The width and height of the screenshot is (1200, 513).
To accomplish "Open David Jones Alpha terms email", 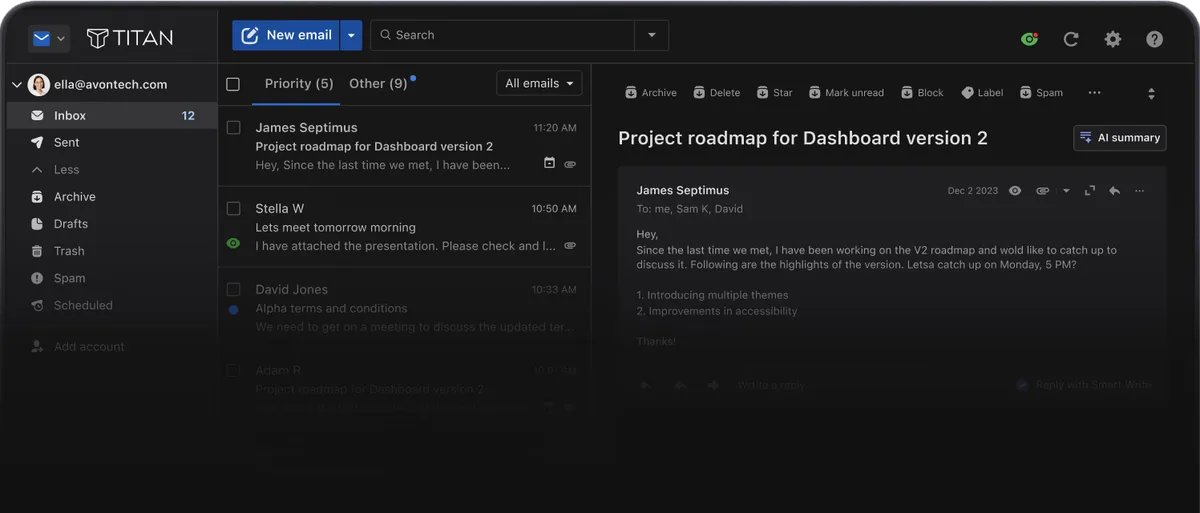I will [404, 308].
